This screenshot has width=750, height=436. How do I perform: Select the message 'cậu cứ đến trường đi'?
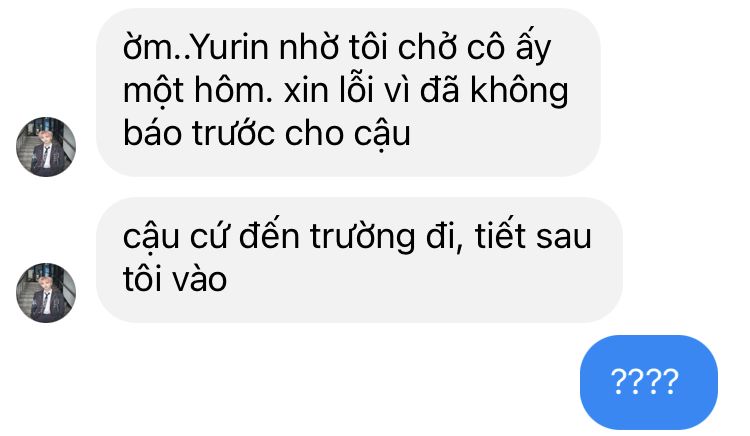coord(359,260)
